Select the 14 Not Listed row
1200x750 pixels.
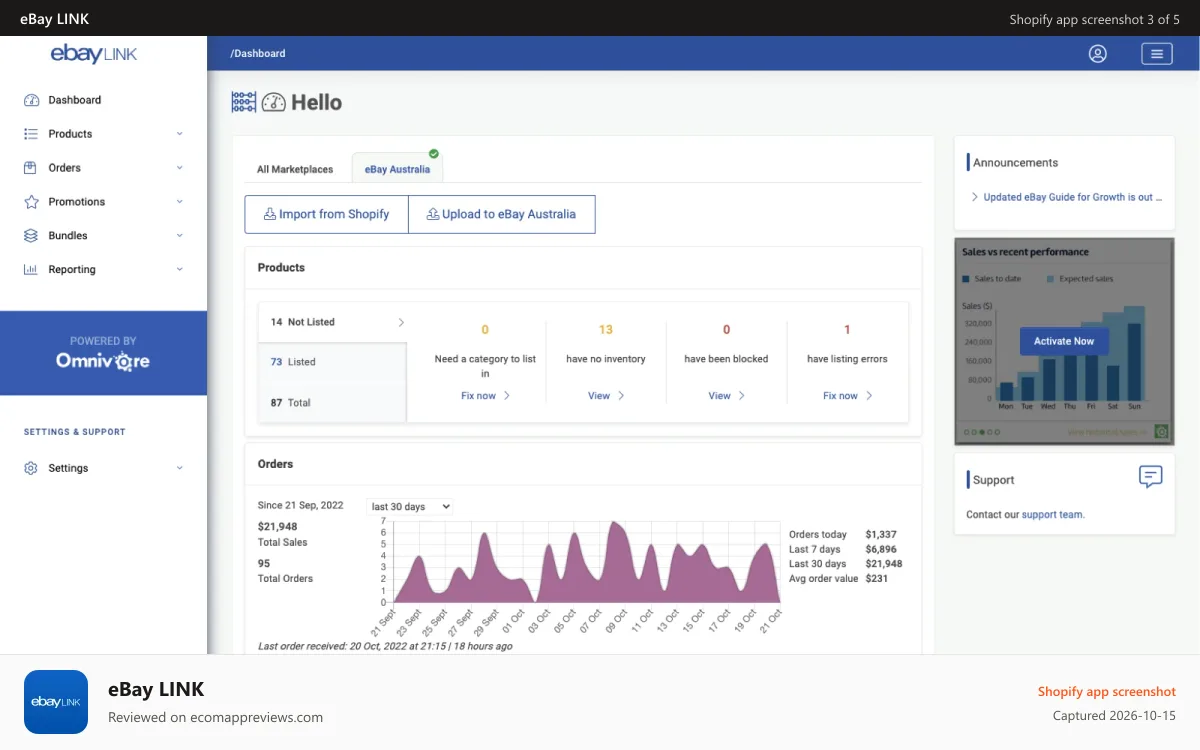[332, 322]
